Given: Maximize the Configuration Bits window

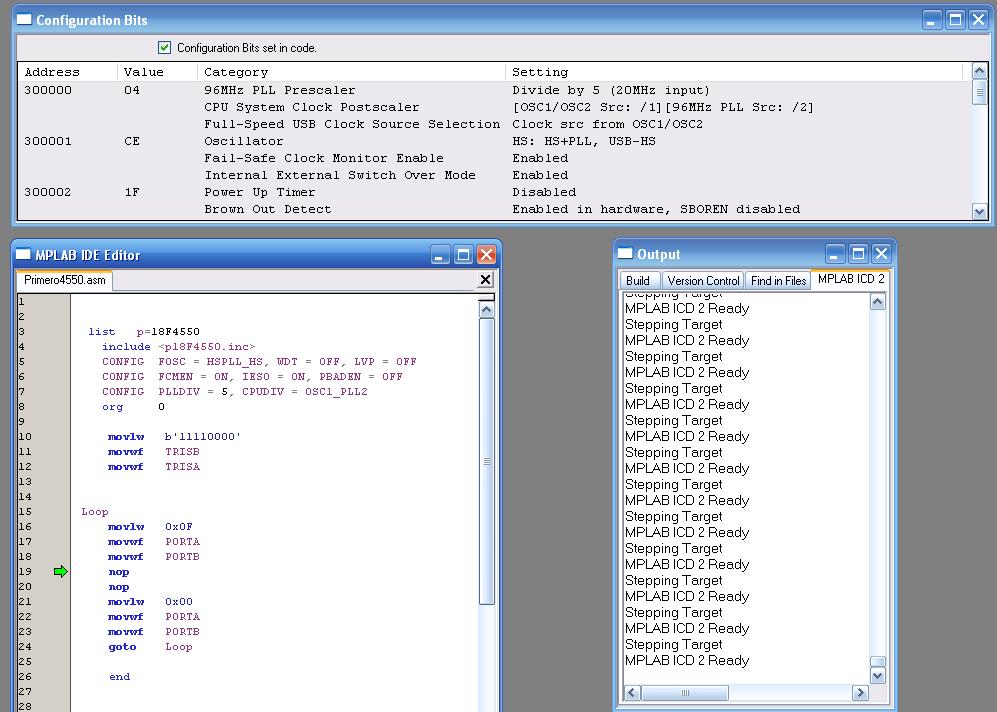Looking at the screenshot, I should (x=955, y=20).
